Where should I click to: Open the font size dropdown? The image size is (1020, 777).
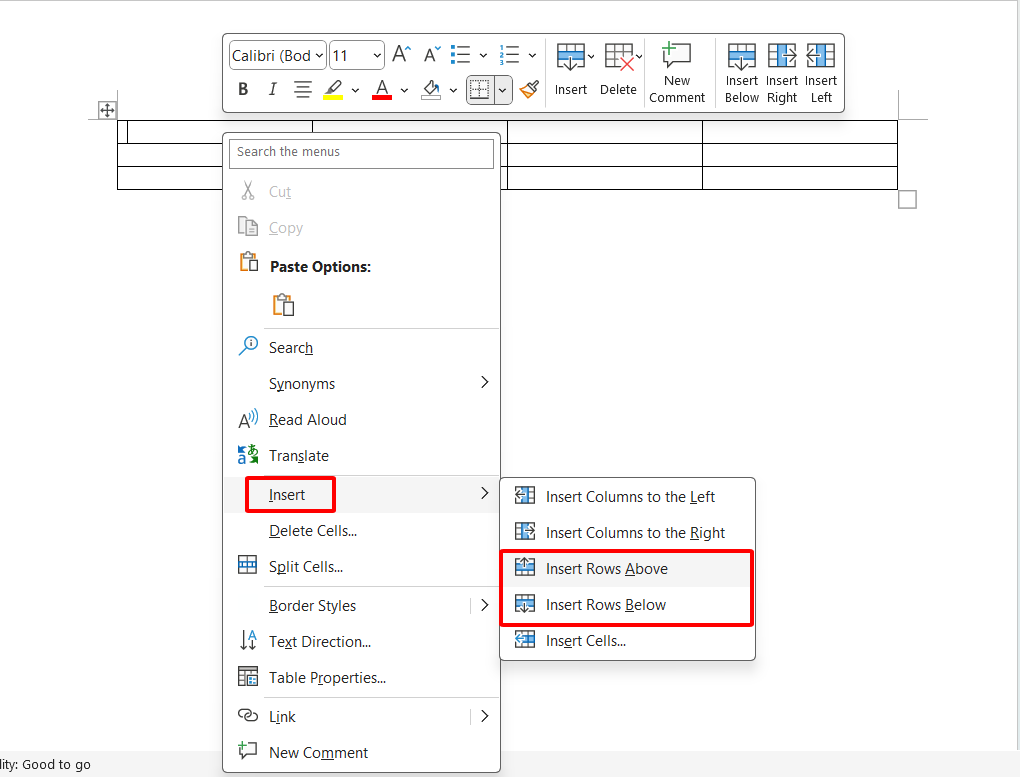[357, 56]
